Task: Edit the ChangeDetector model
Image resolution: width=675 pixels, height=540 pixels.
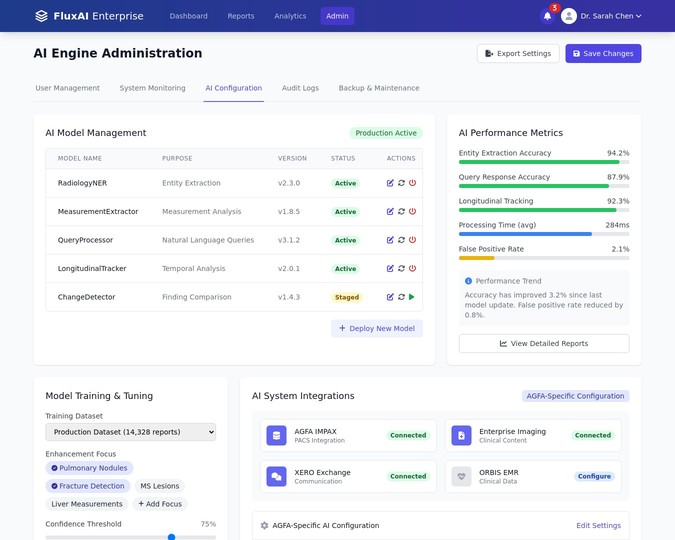Action: pos(390,297)
